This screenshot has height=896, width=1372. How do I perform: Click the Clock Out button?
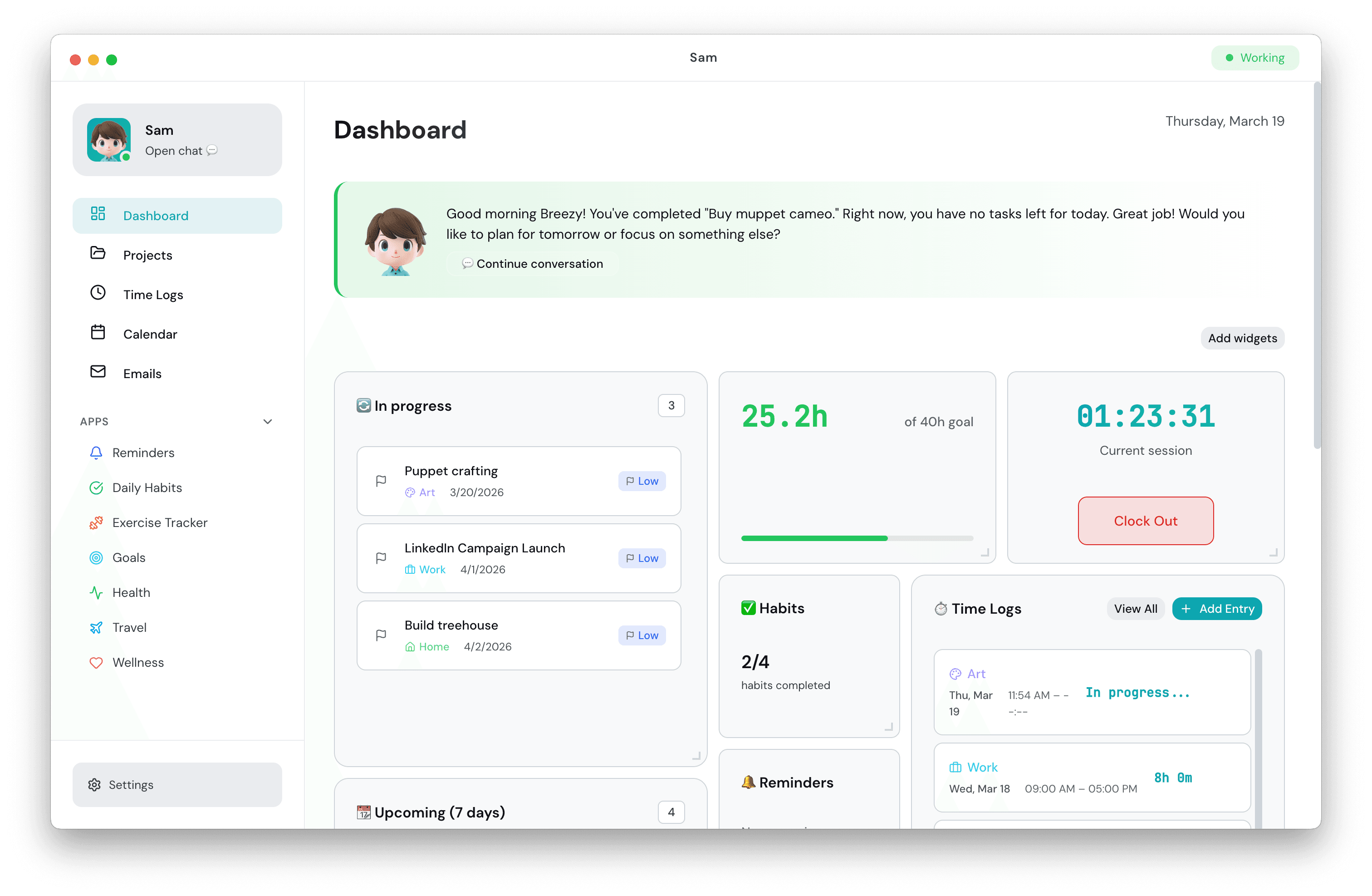[1146, 521]
